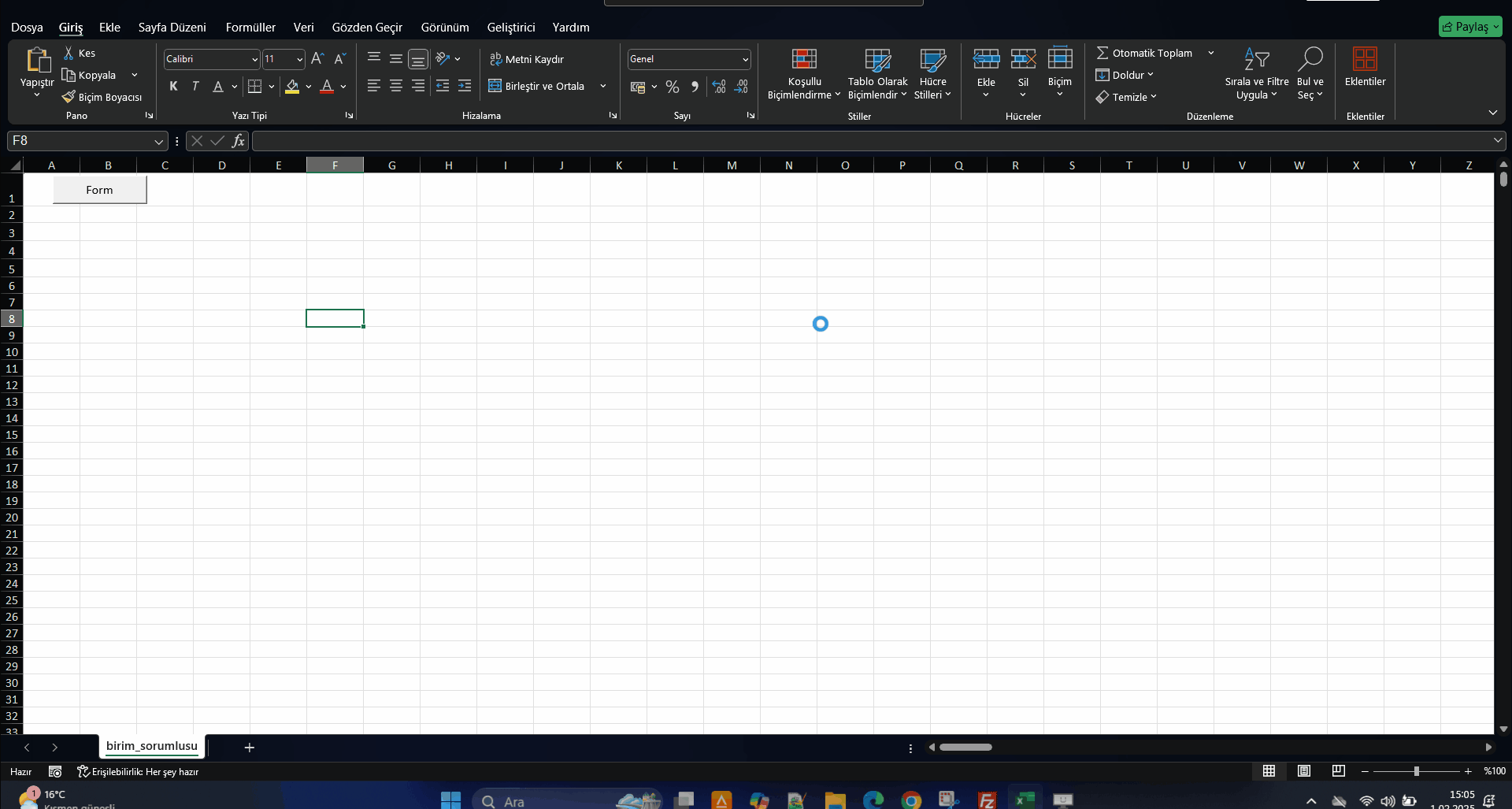1512x809 pixels.
Task: Click Birleştir ve Ortala merge button
Action: [x=537, y=86]
